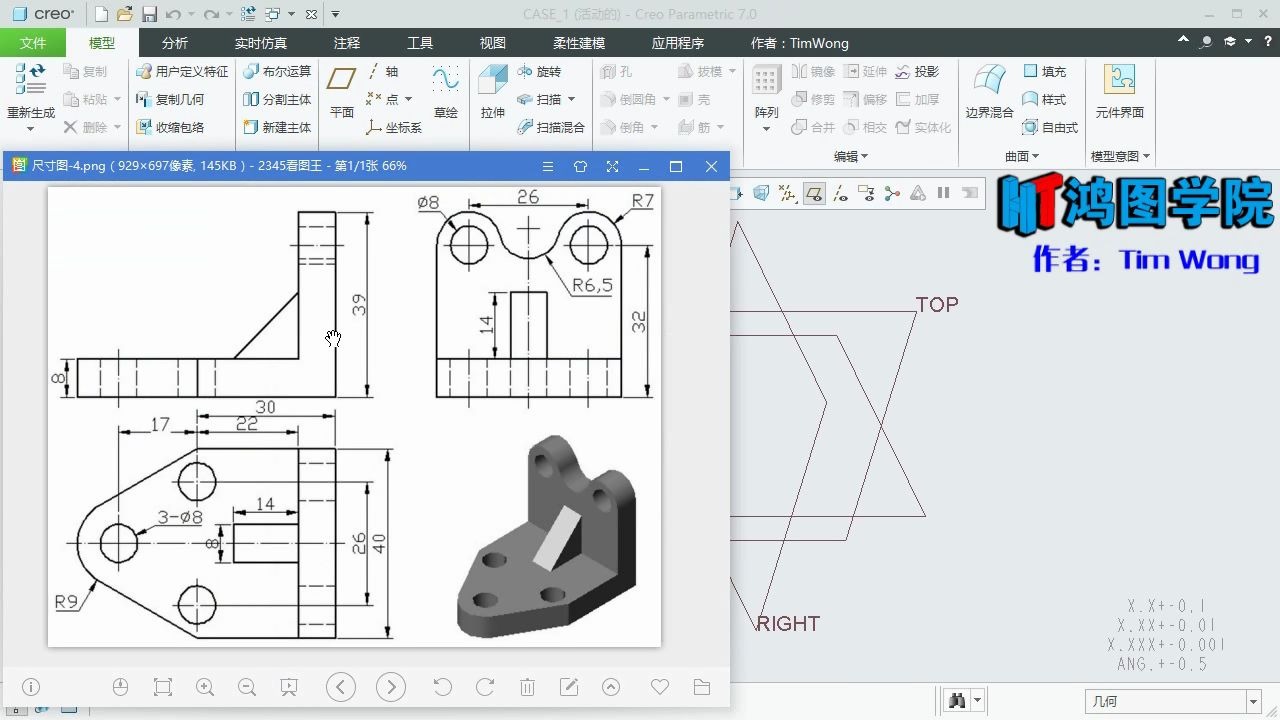Toggle like heart in image viewer
Image resolution: width=1280 pixels, height=720 pixels.
pos(659,687)
